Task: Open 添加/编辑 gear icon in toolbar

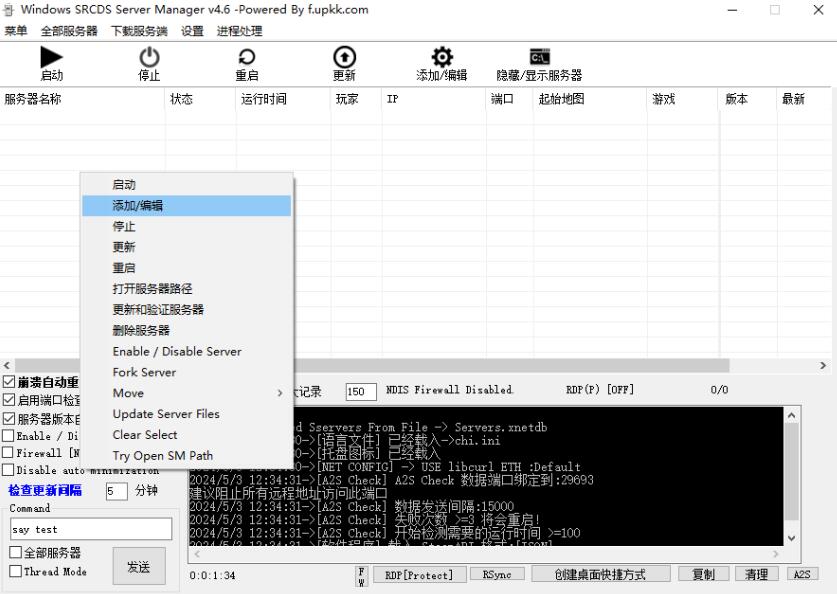Action: 442,57
